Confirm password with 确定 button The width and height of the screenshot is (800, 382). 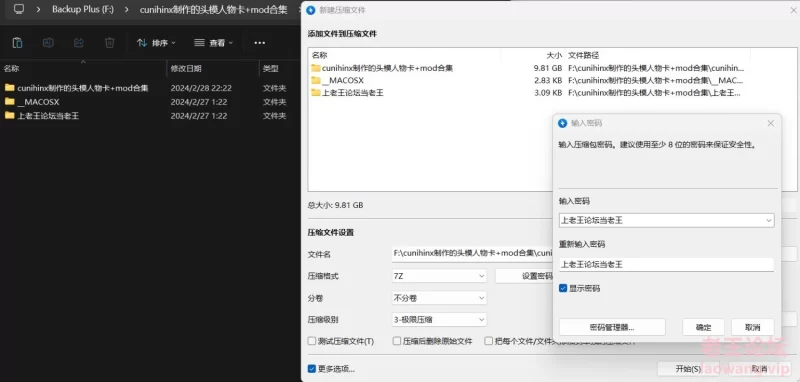point(704,327)
